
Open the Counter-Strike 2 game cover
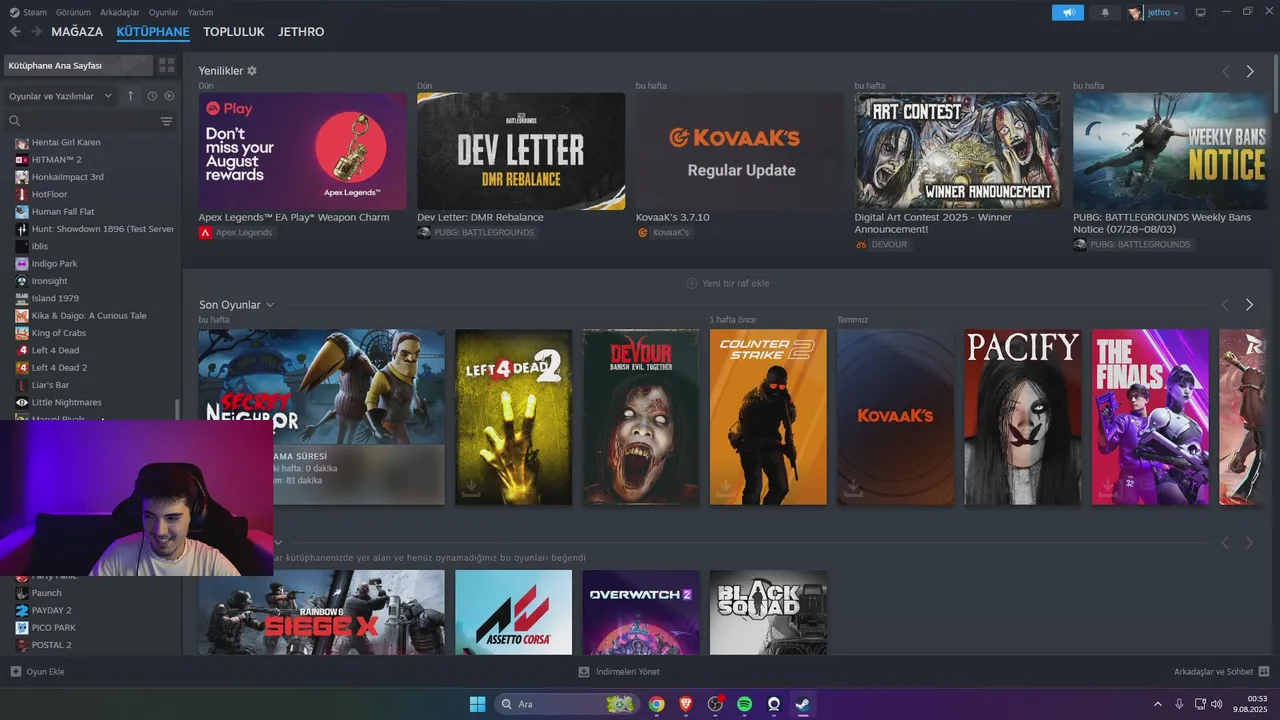tap(768, 417)
